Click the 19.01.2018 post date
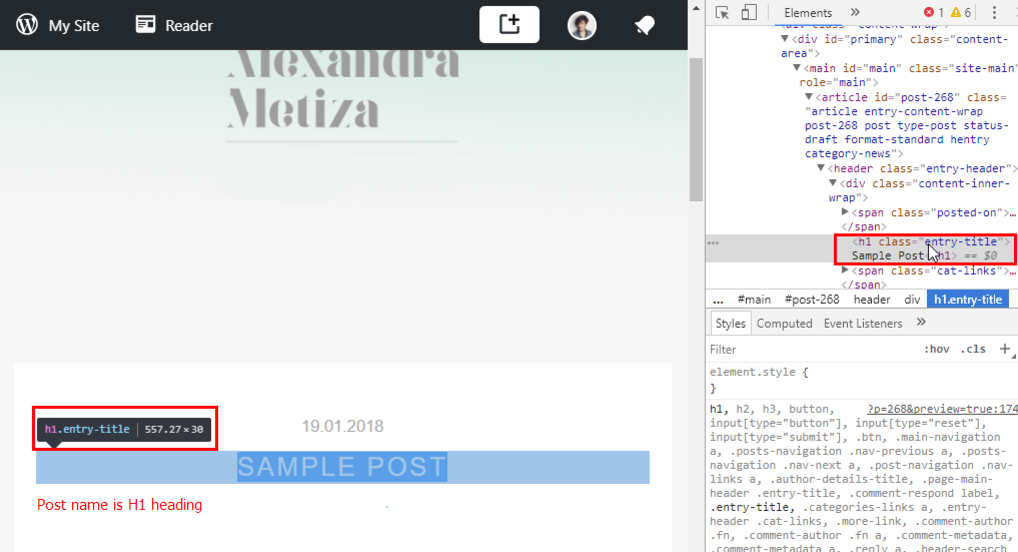The image size is (1018, 552). (342, 427)
